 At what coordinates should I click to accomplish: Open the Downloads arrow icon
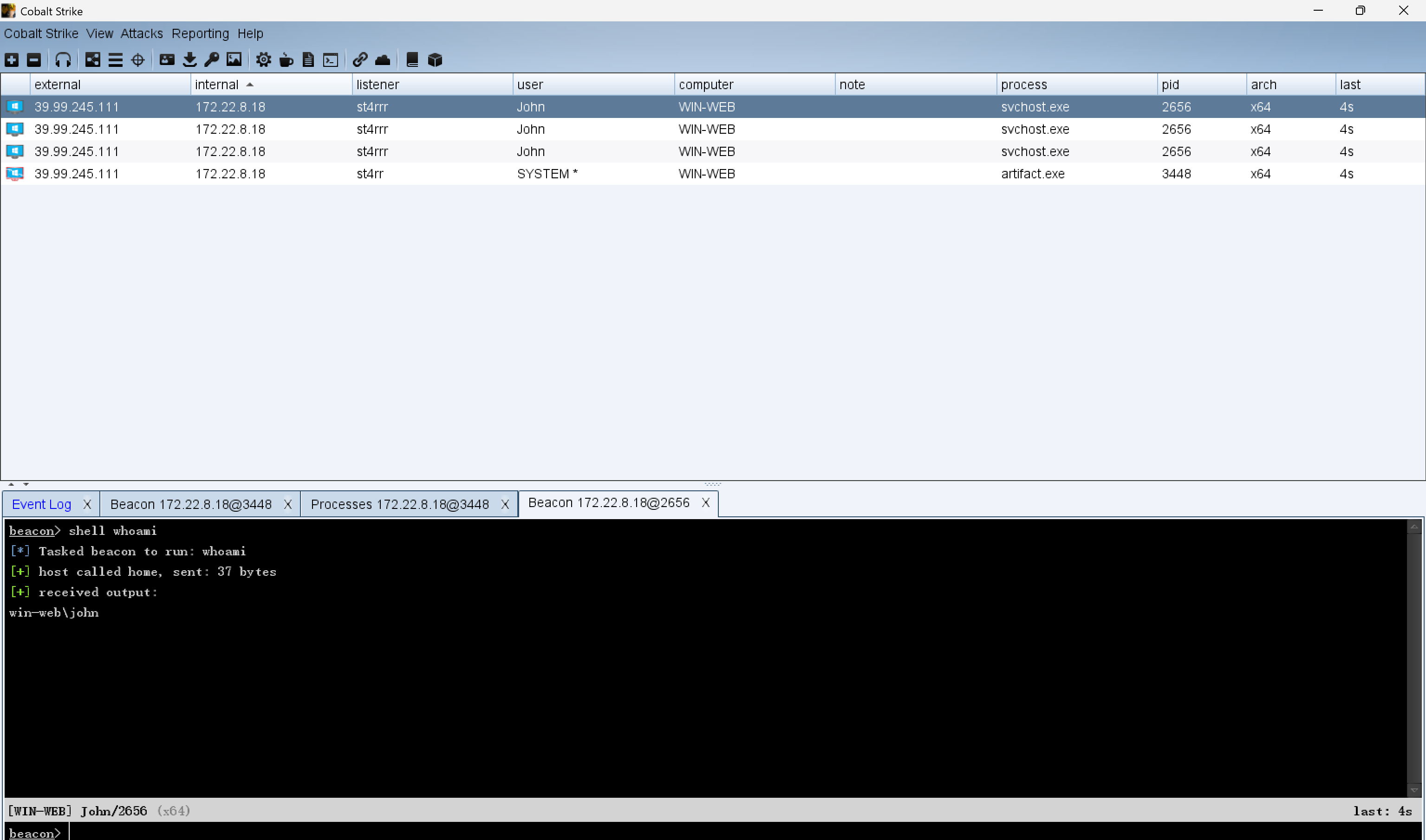pos(189,60)
